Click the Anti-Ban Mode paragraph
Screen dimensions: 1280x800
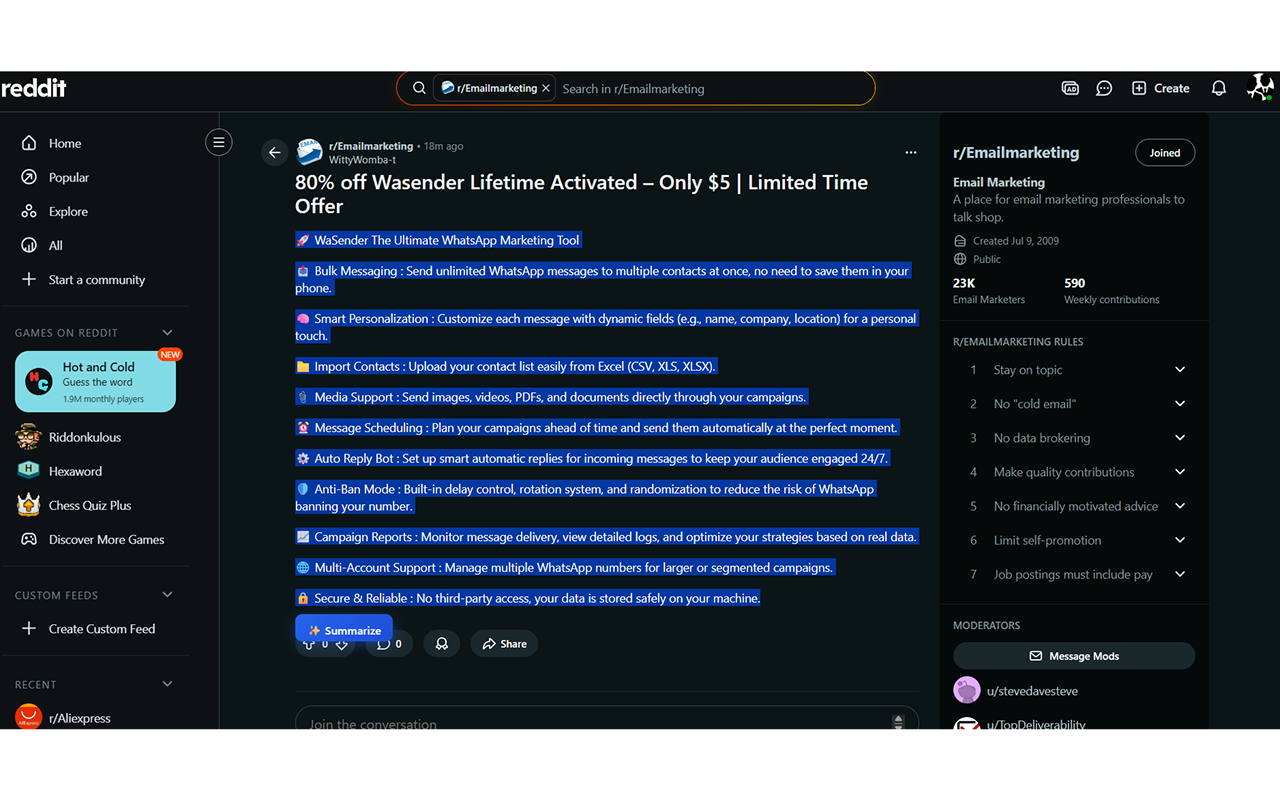coord(585,497)
